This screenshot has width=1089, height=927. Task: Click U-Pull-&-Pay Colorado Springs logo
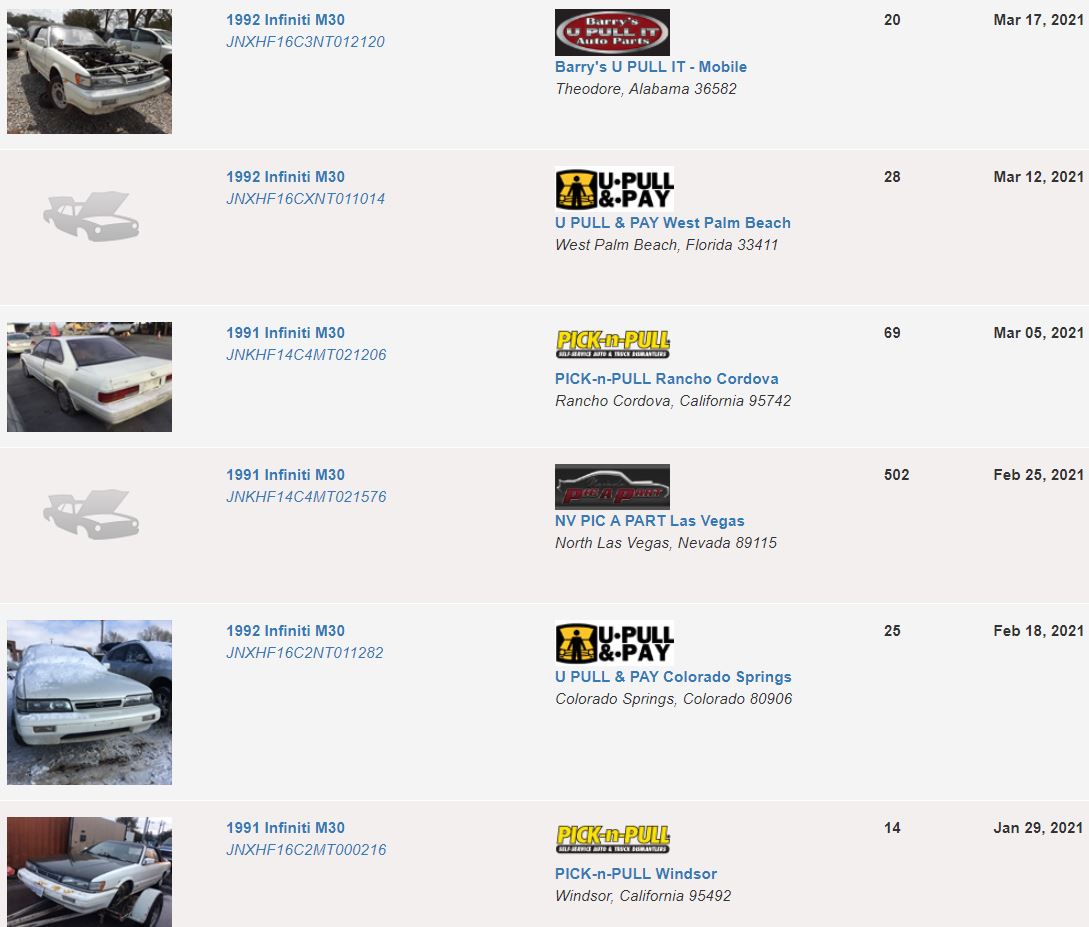(615, 643)
